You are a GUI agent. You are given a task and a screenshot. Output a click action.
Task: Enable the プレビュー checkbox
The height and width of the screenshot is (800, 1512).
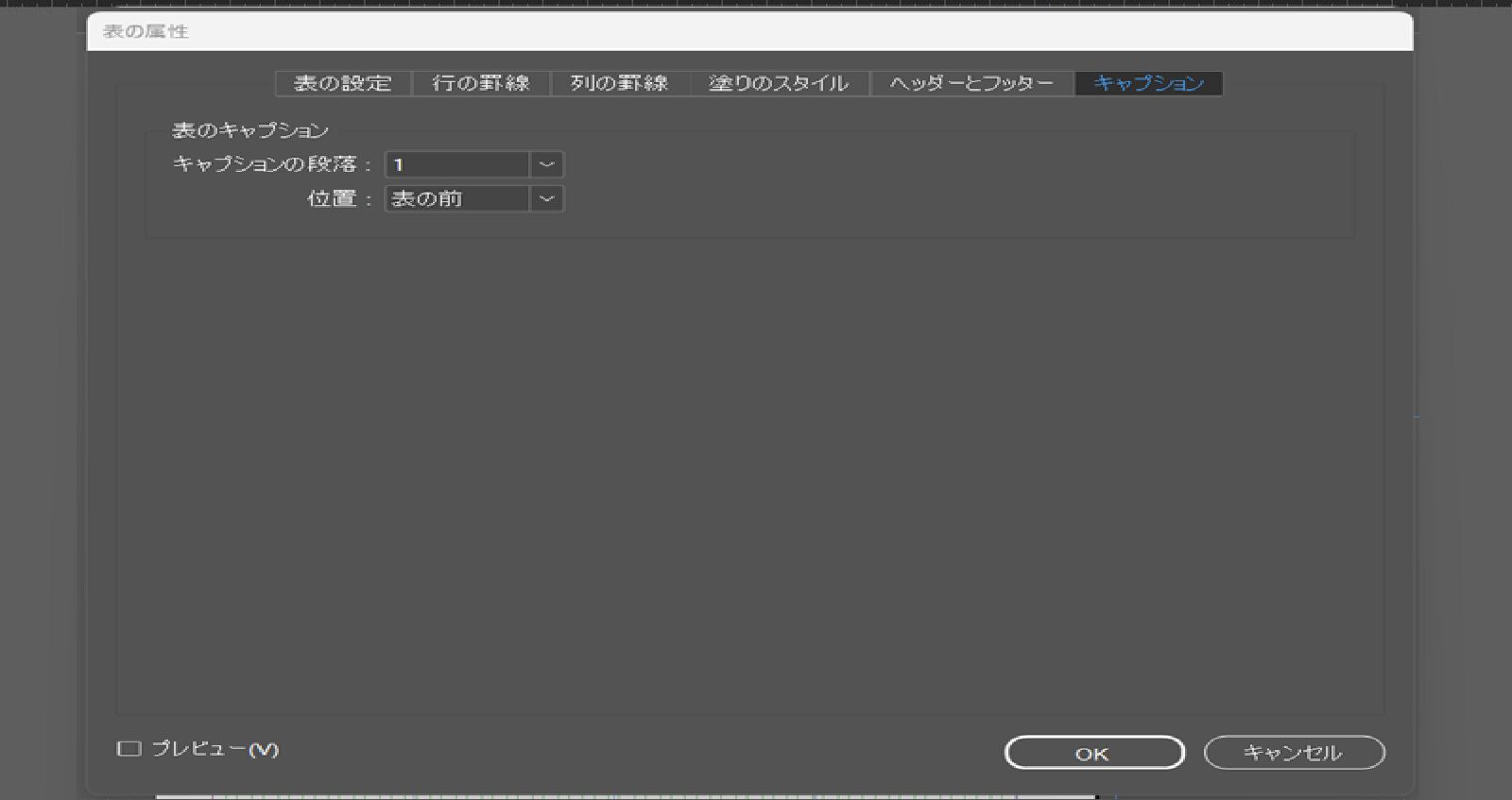point(129,749)
